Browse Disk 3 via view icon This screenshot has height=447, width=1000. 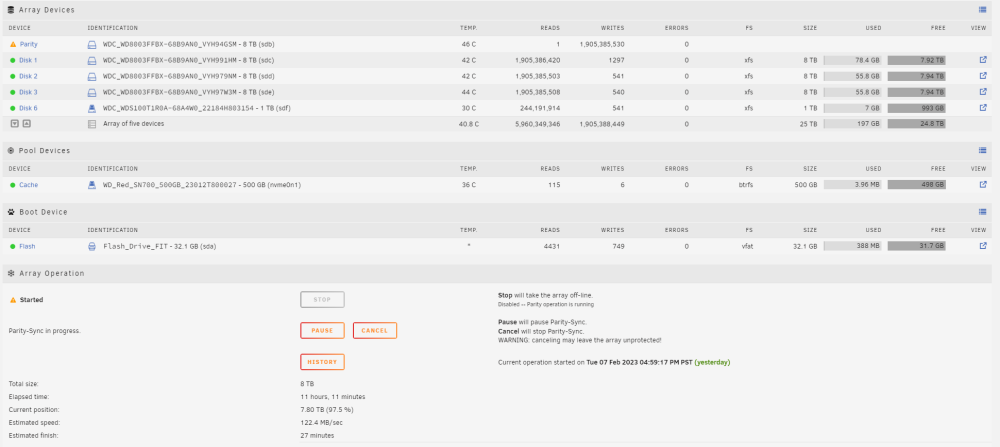(983, 92)
